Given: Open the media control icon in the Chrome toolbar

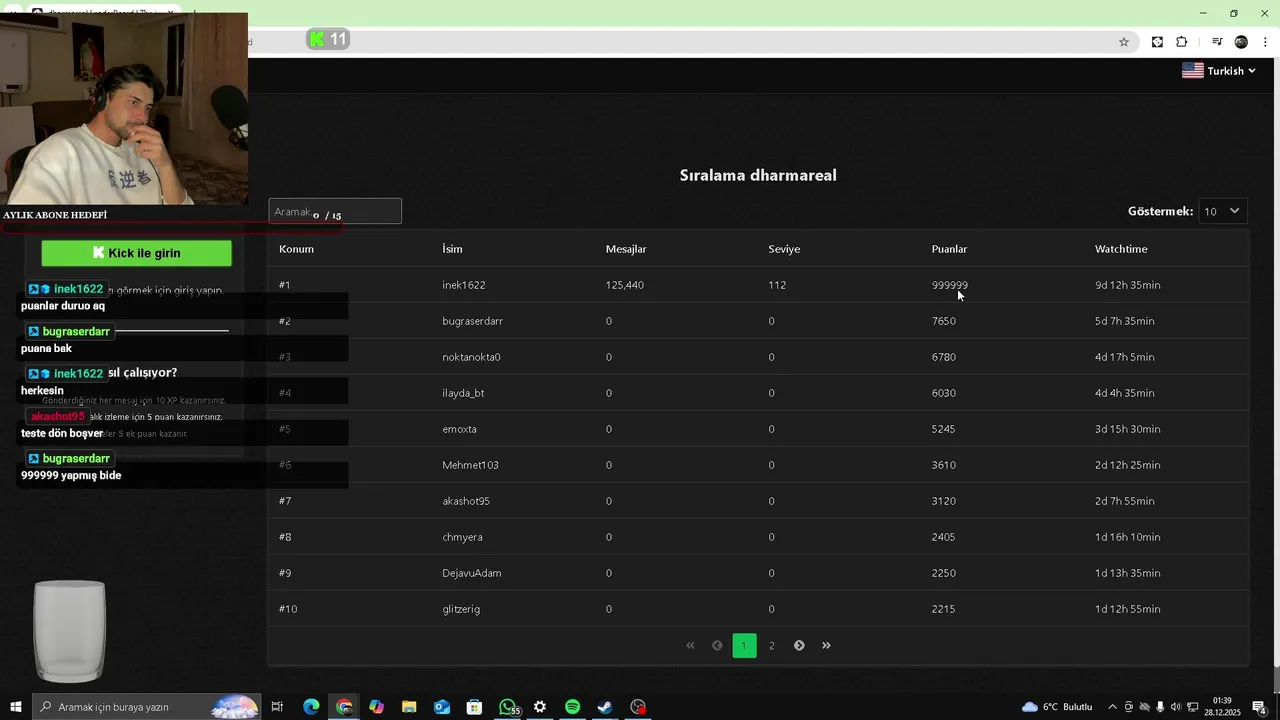Looking at the screenshot, I should [x=1217, y=42].
